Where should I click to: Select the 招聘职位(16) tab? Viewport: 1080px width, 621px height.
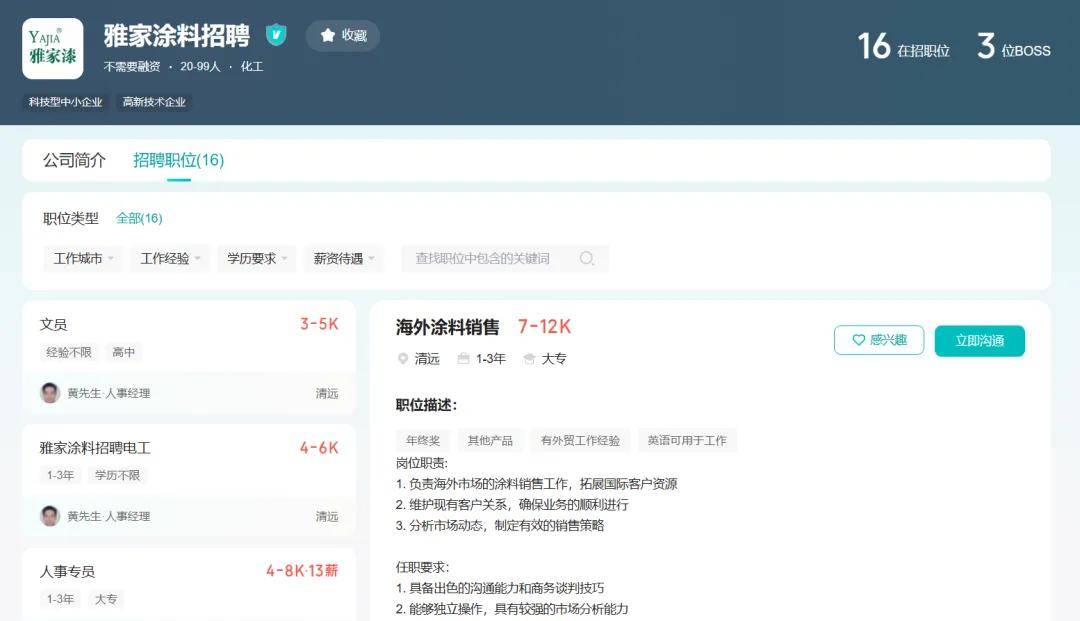tap(178, 160)
